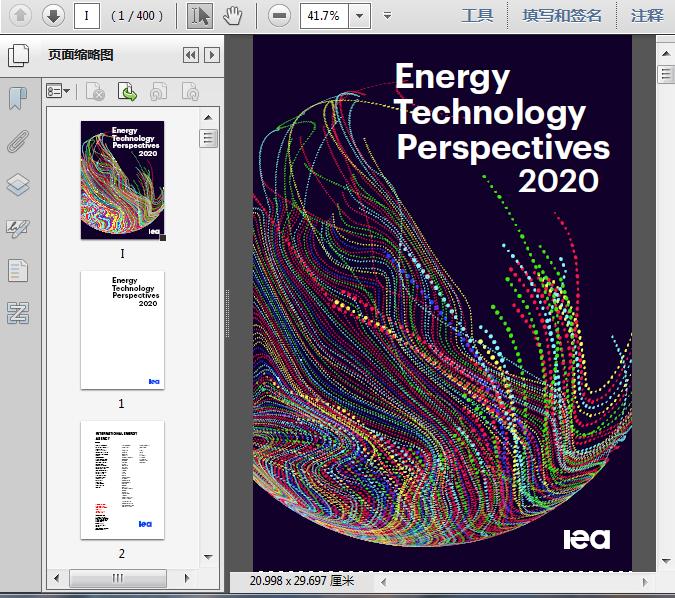Click the delete pages icon
Viewport: 675px width, 598px height.
[x=95, y=92]
